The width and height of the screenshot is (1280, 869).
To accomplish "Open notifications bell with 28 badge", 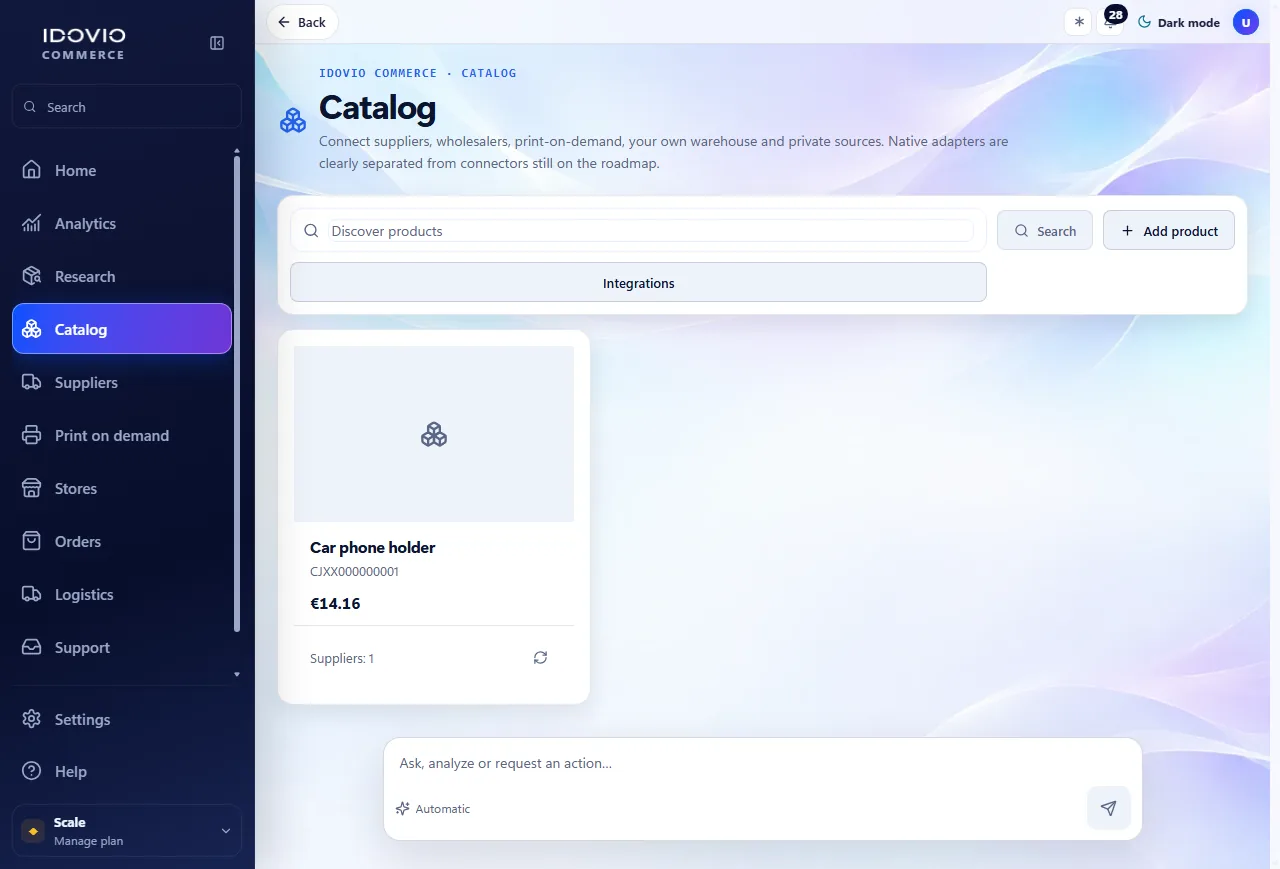I will pos(1110,22).
